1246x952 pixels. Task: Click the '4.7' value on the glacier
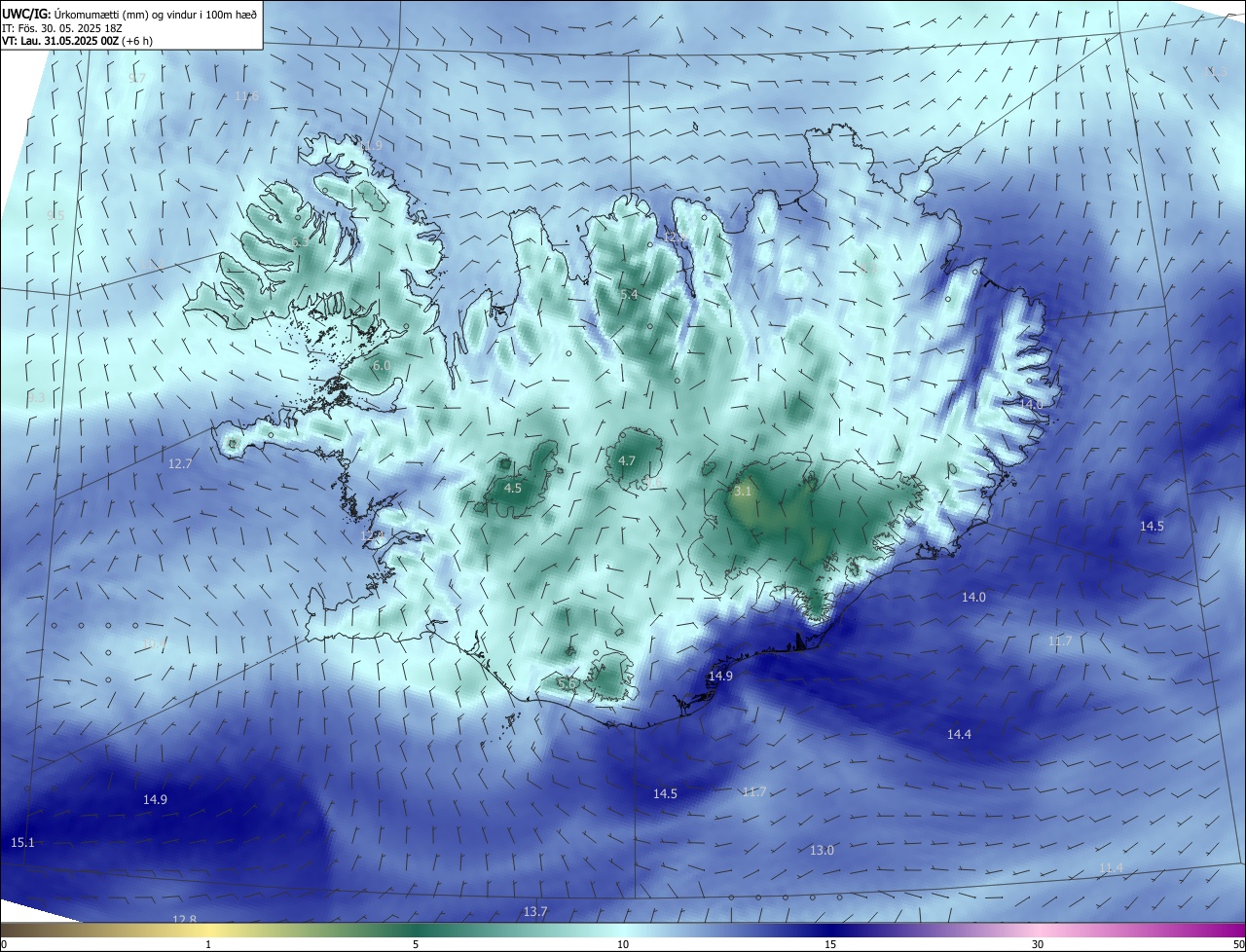[627, 461]
